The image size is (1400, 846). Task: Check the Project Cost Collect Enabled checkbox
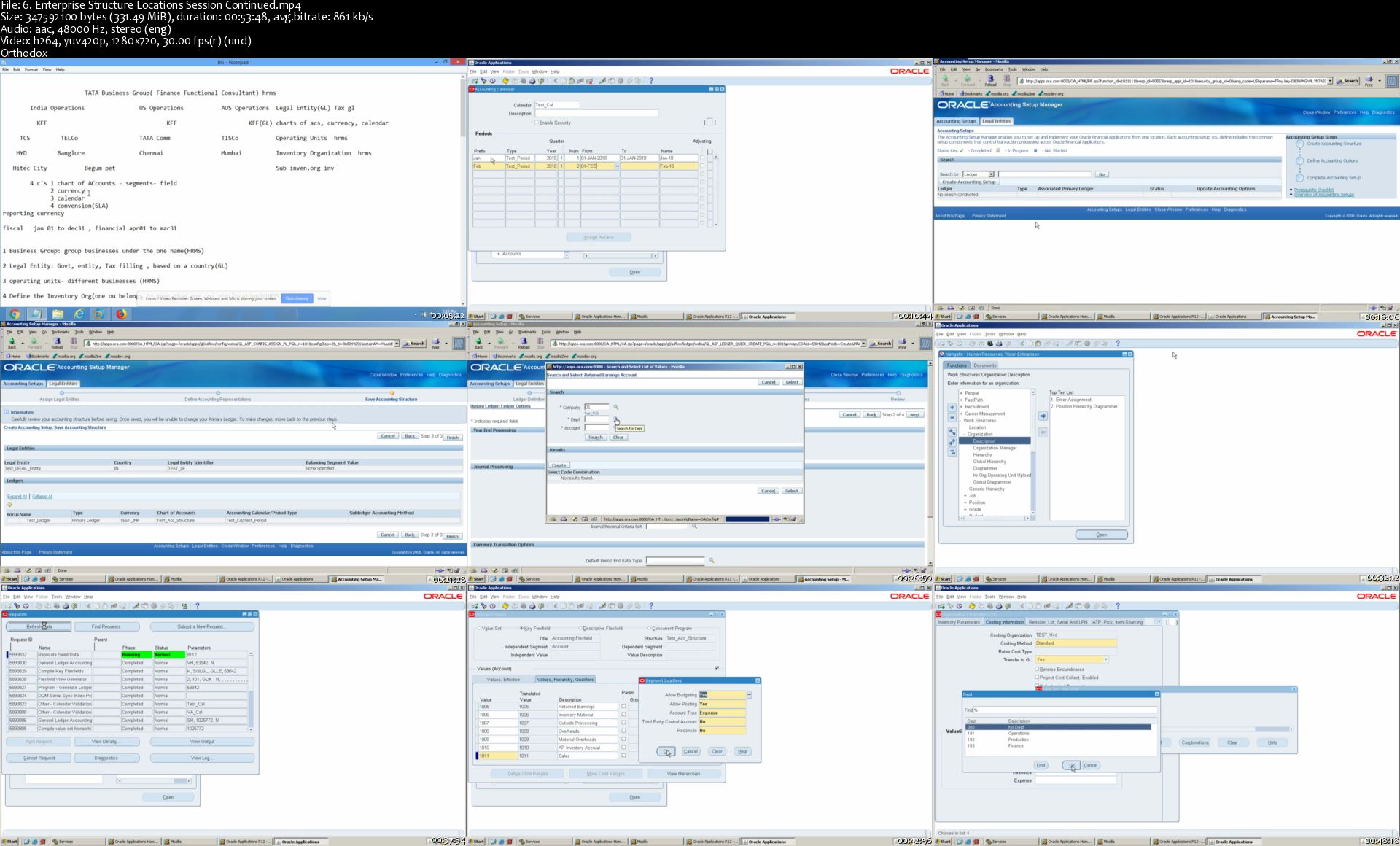1037,678
